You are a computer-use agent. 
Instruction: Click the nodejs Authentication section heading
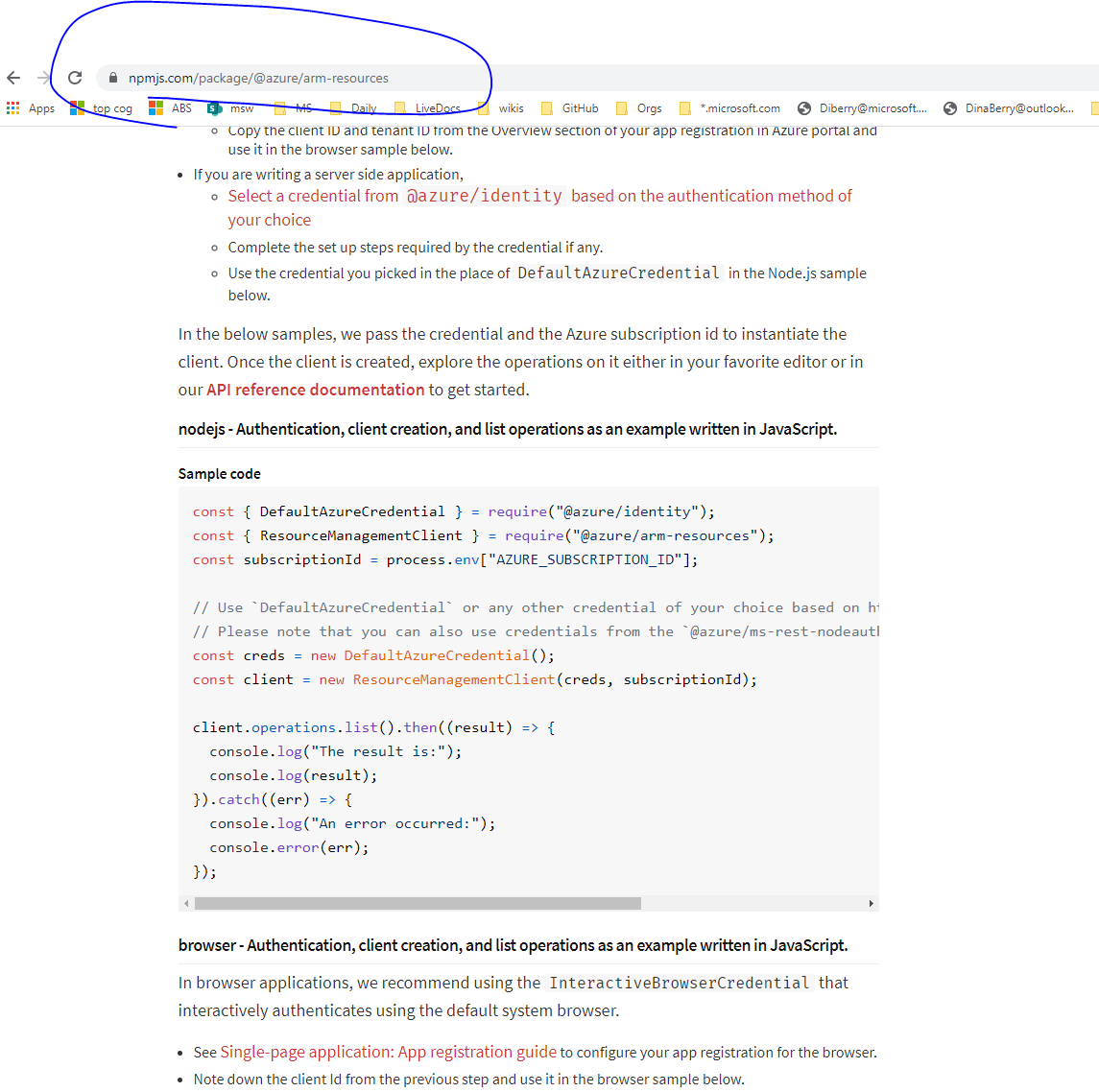[x=508, y=429]
